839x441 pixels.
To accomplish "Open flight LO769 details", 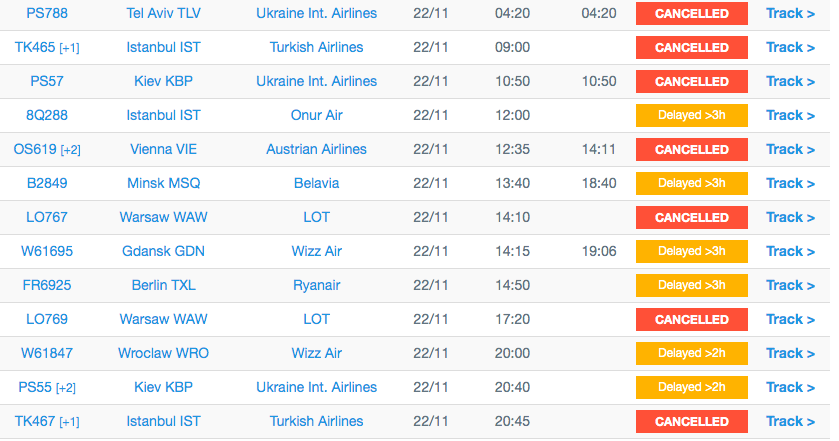I will coord(47,320).
